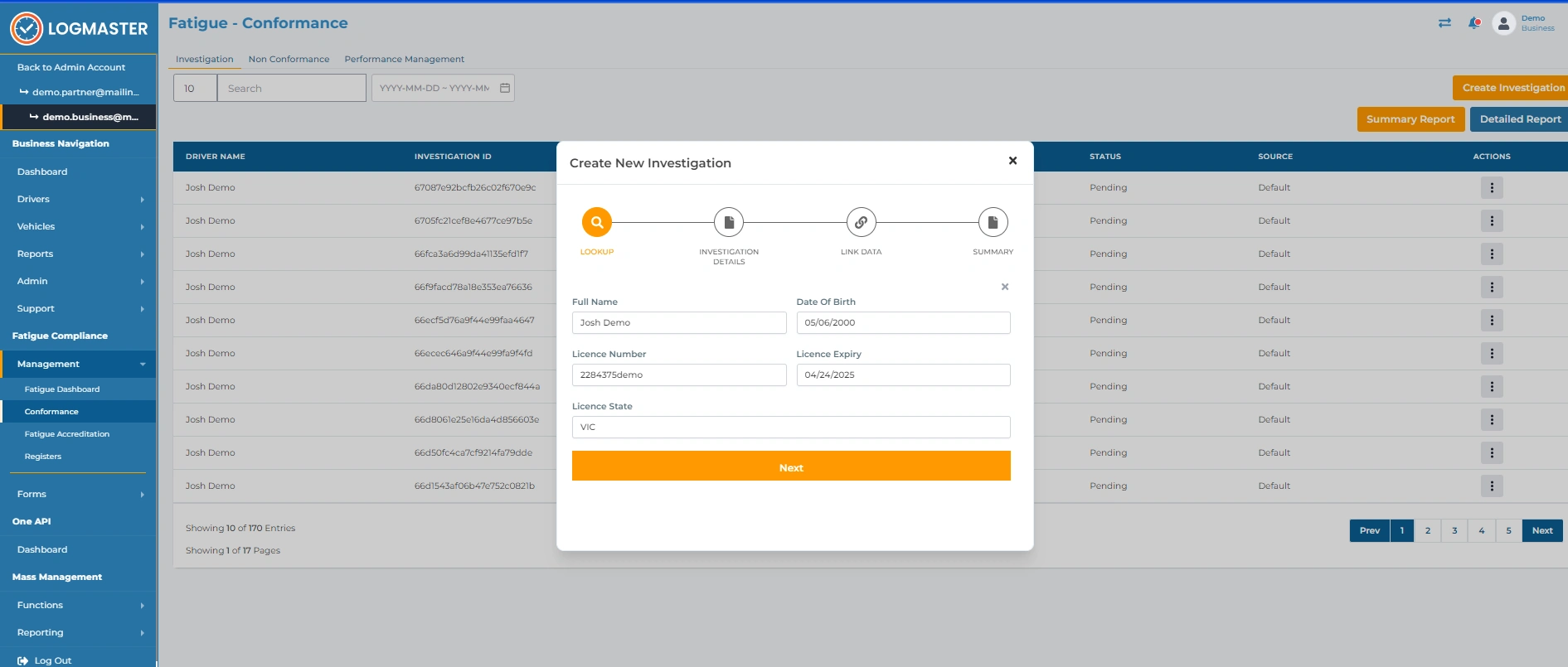The width and height of the screenshot is (1568, 667).
Task: Go to page 2 of results
Action: tap(1428, 530)
